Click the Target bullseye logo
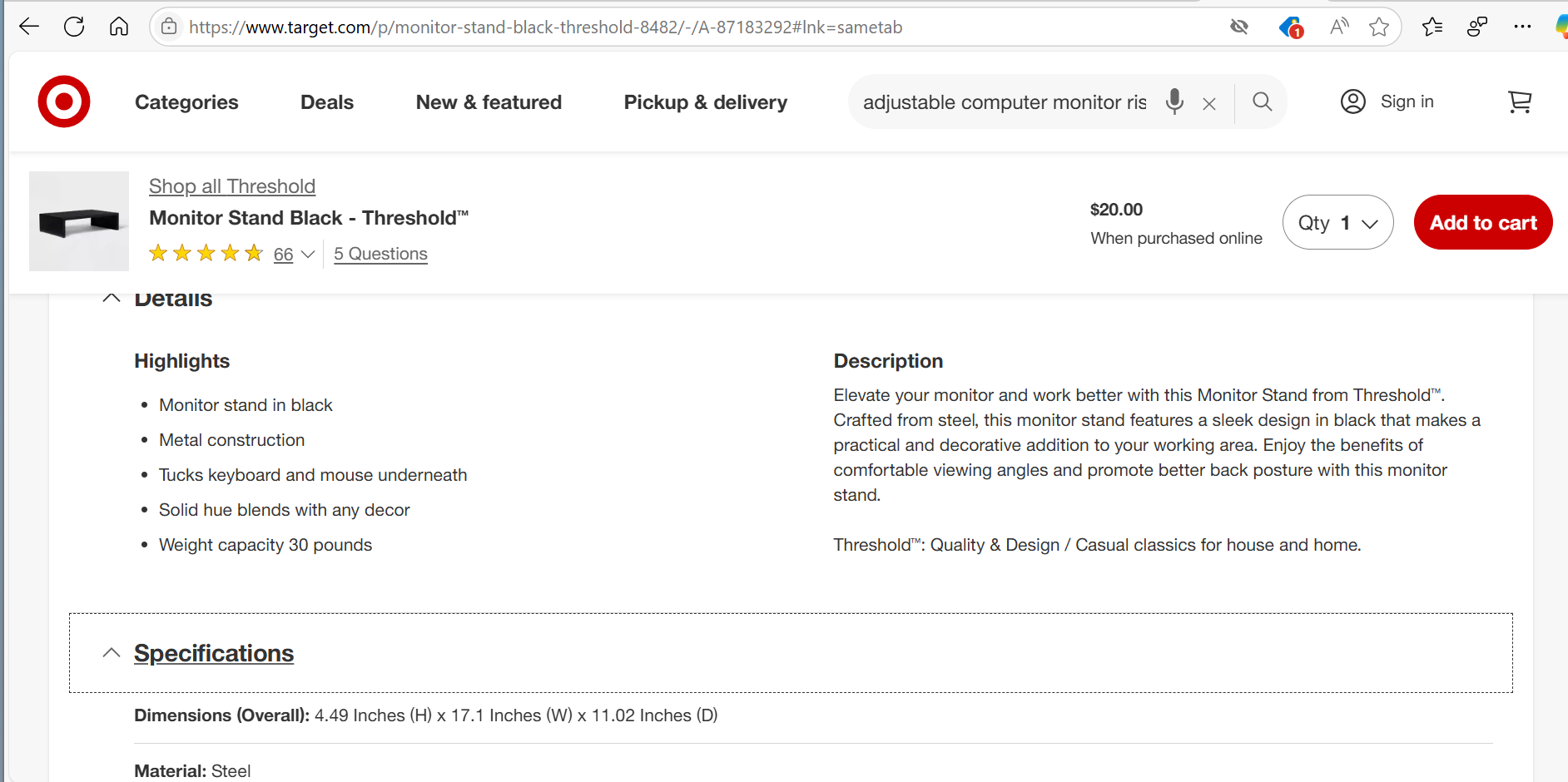The image size is (1568, 782). pyautogui.click(x=64, y=101)
